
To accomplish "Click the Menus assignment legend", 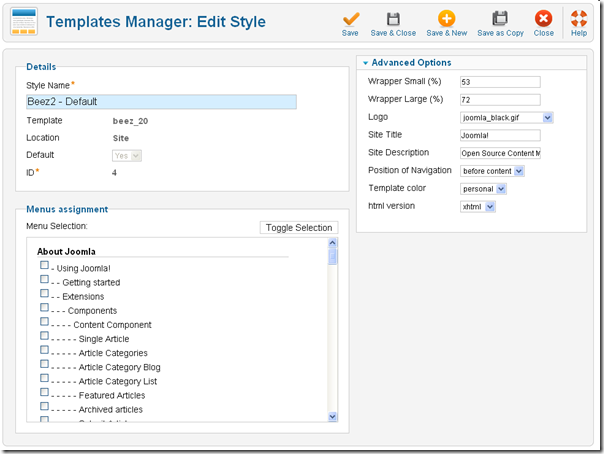I will coord(67,209).
